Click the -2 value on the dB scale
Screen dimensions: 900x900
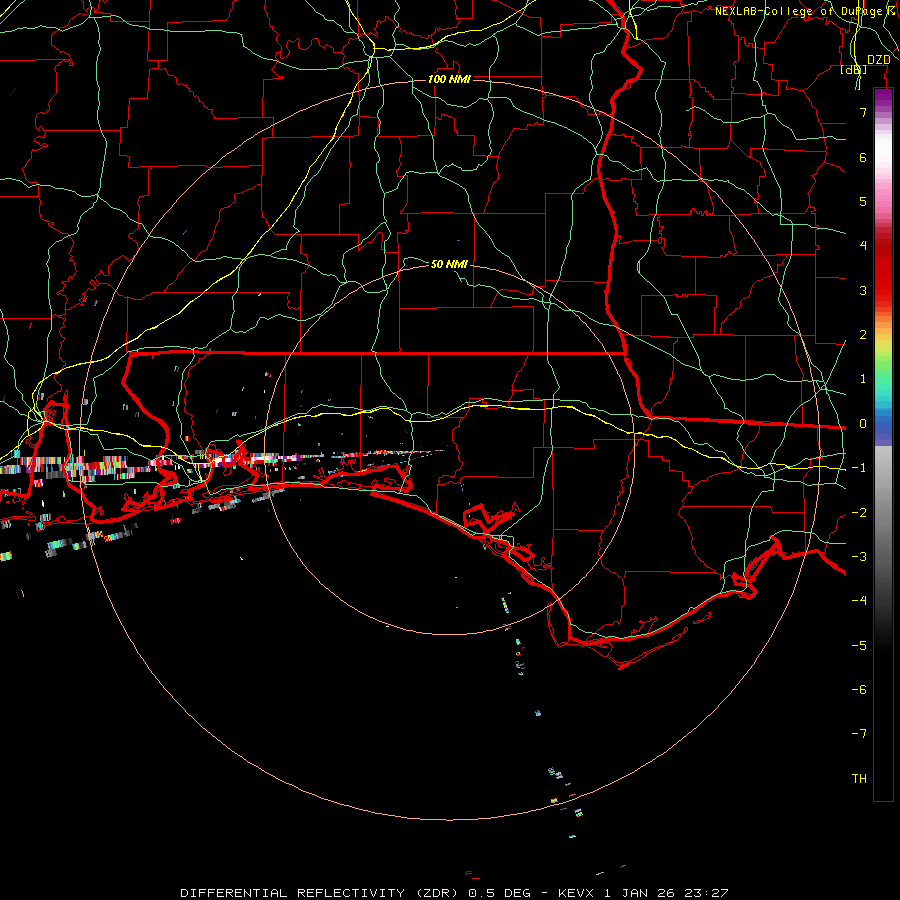859,513
